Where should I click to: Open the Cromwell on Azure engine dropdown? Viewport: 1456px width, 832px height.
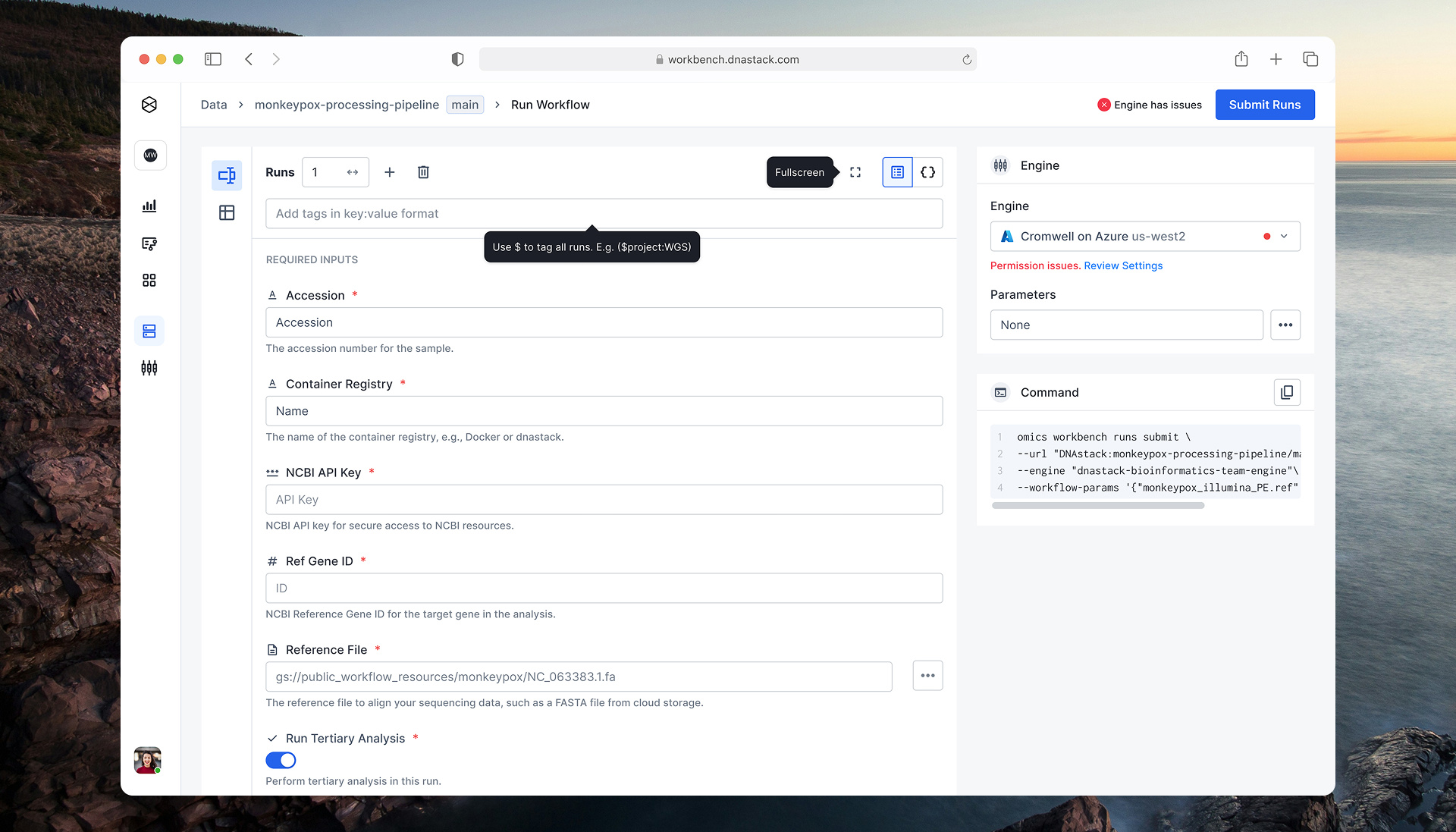[x=1284, y=236]
